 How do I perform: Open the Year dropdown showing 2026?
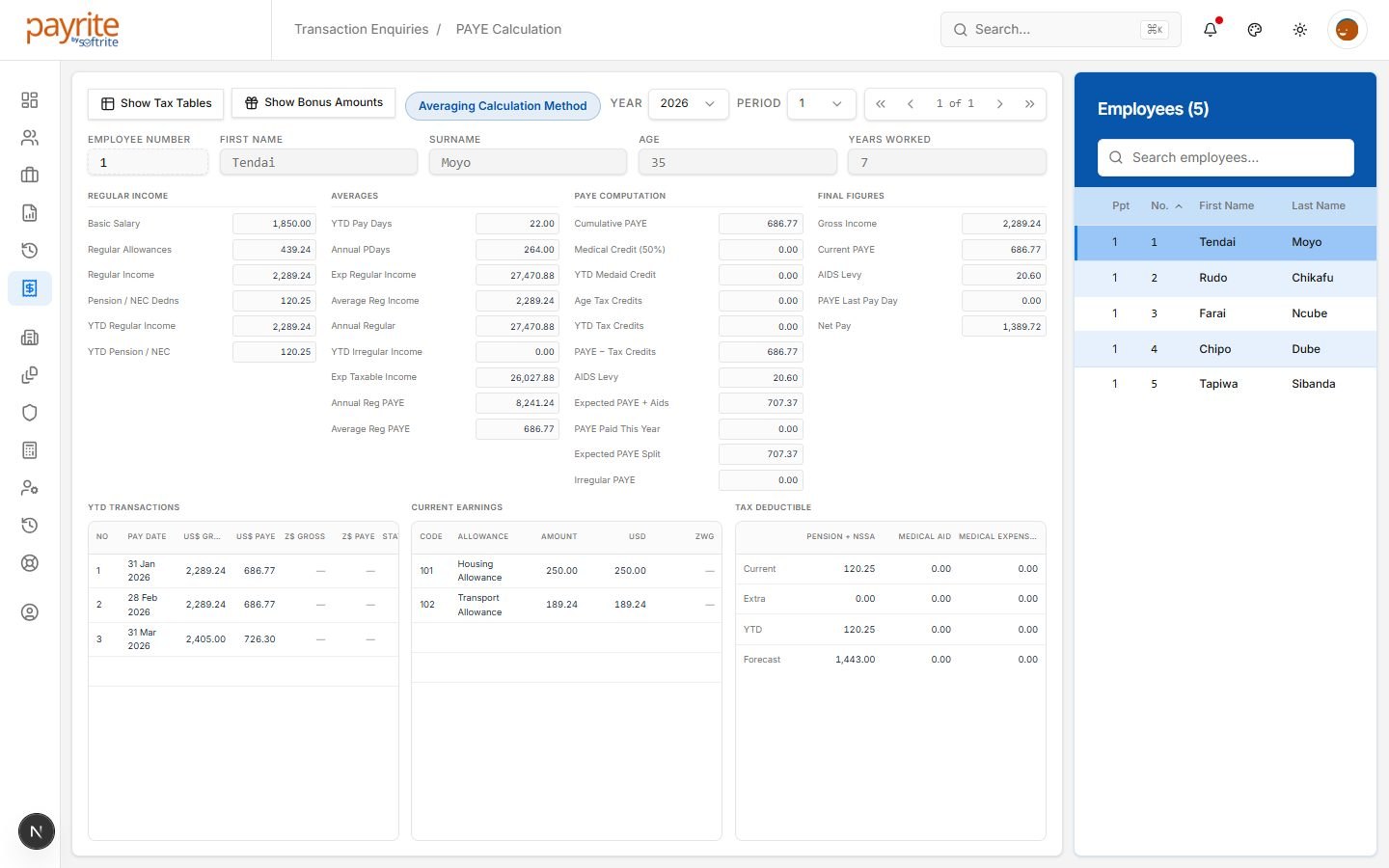click(688, 103)
